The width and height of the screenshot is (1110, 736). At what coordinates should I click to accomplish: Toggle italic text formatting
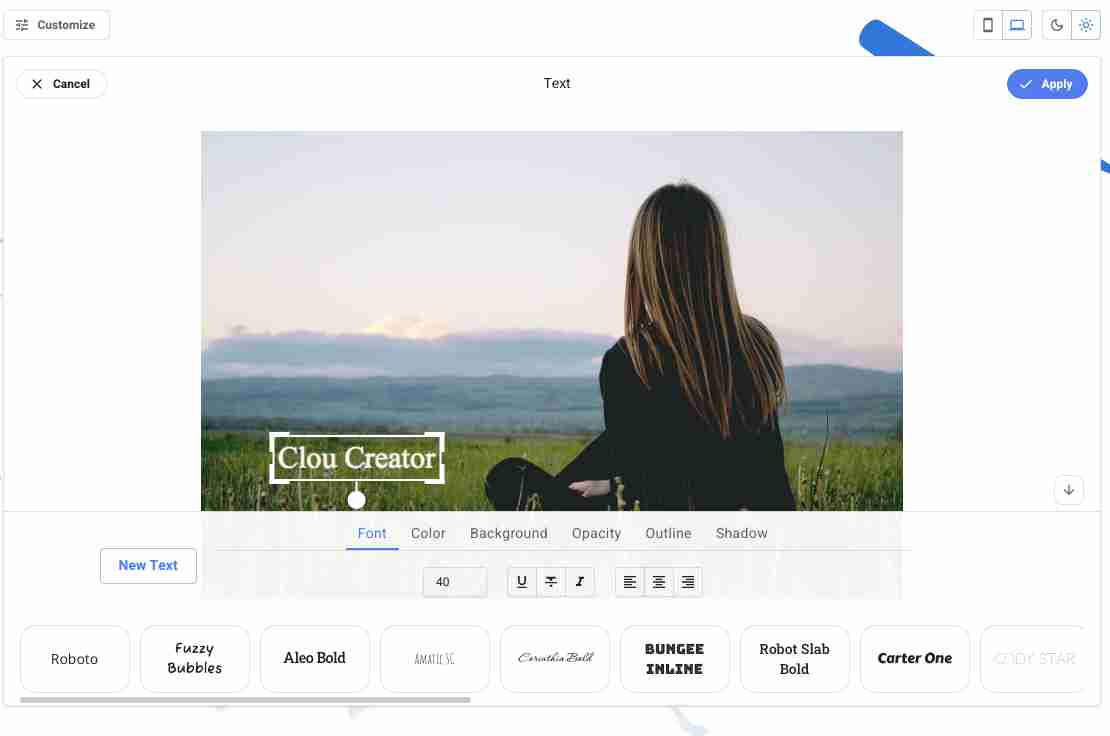point(580,582)
